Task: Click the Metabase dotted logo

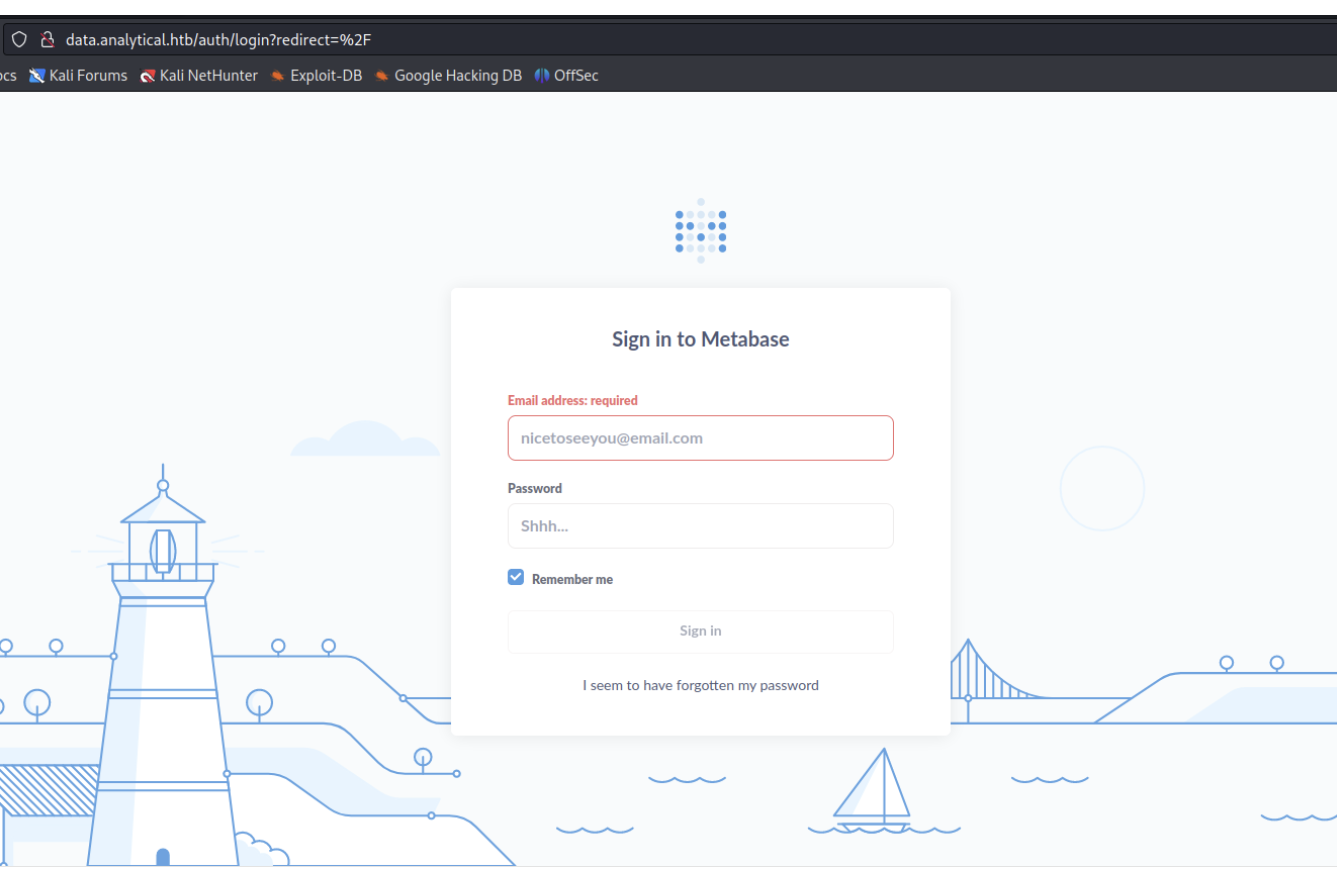Action: pos(701,231)
